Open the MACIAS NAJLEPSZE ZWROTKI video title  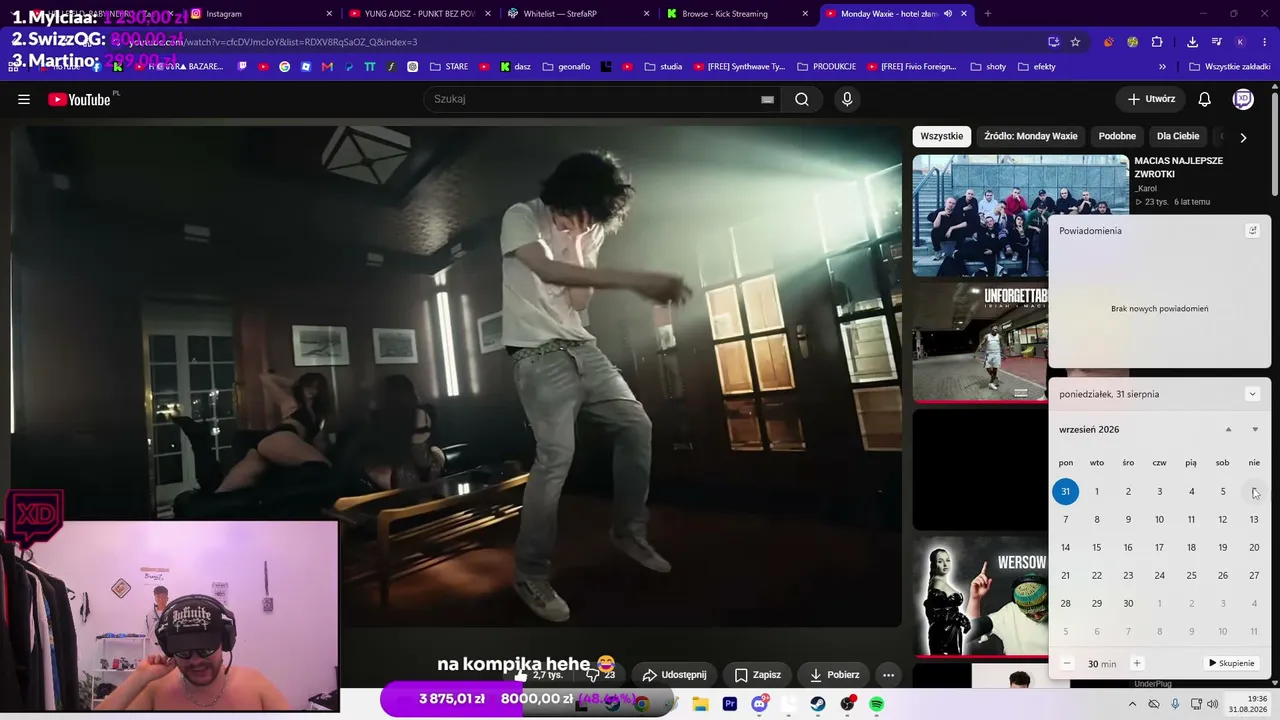[x=1179, y=167]
